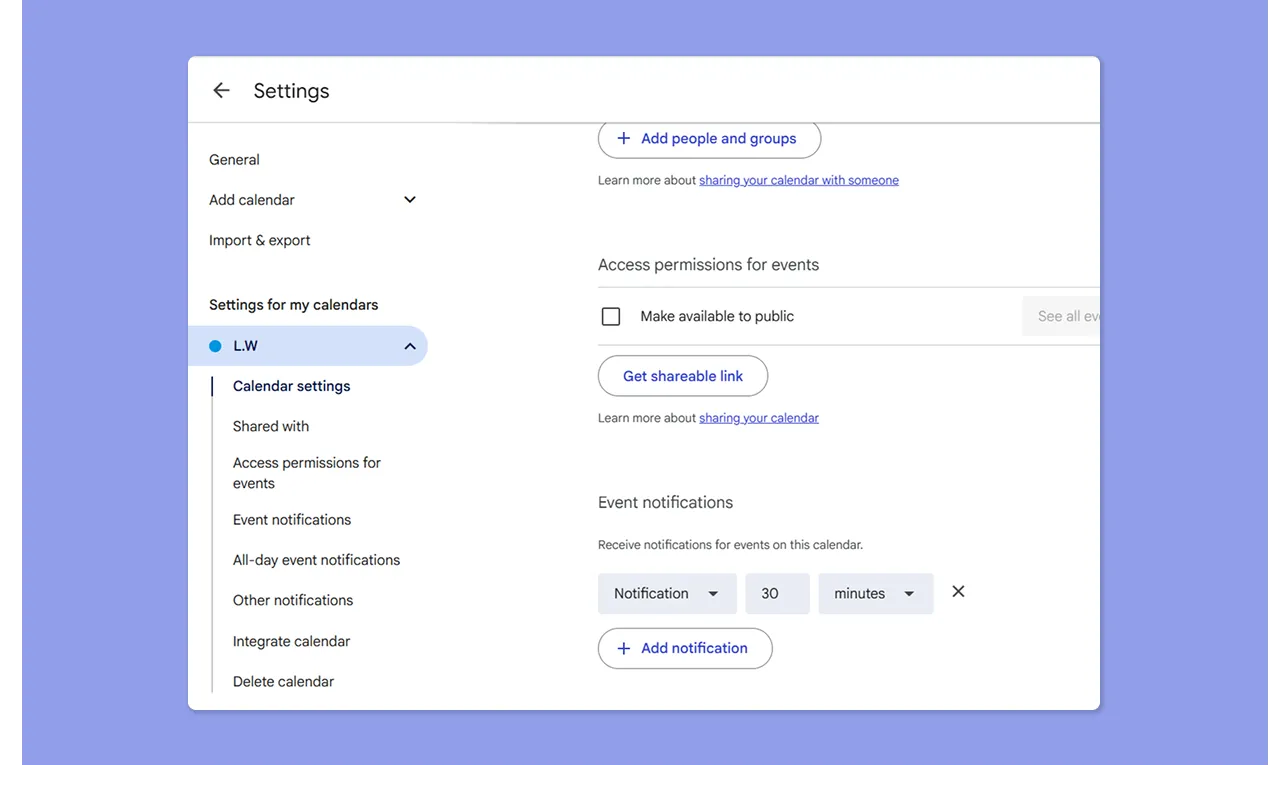
Task: Click the back arrow to exit Settings
Action: [x=221, y=89]
